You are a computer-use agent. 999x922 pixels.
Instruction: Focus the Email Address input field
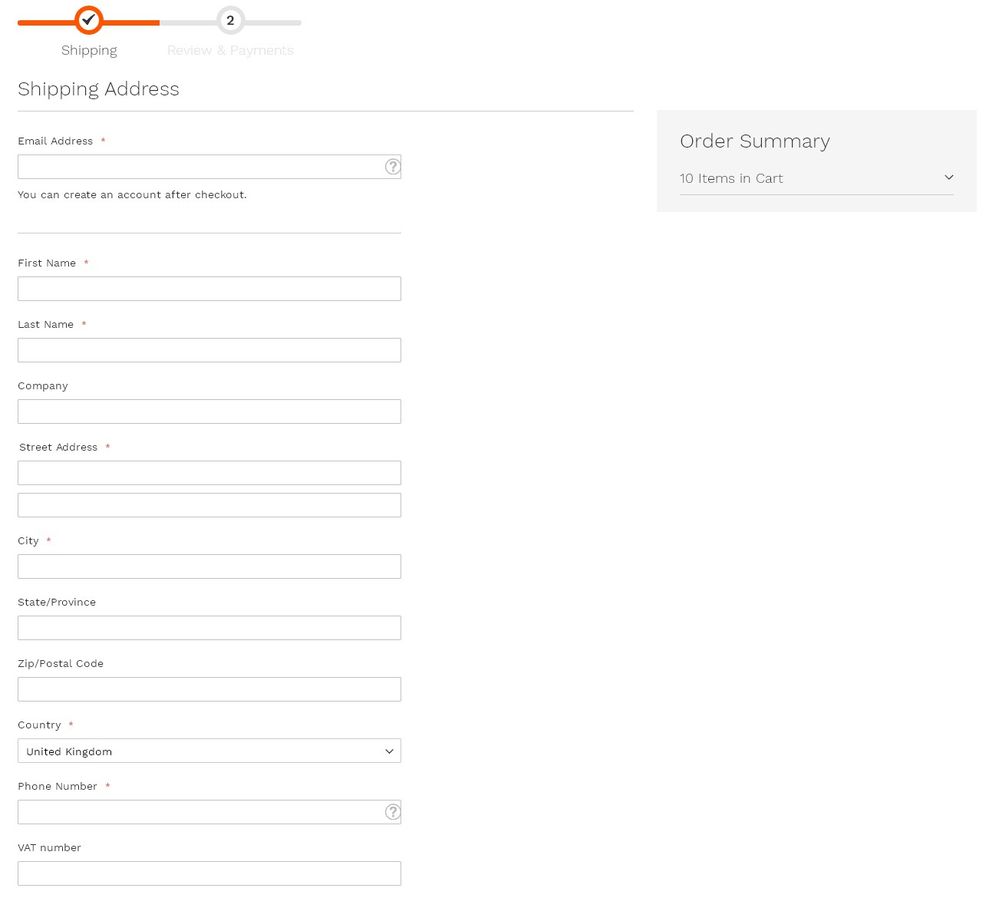click(x=200, y=167)
